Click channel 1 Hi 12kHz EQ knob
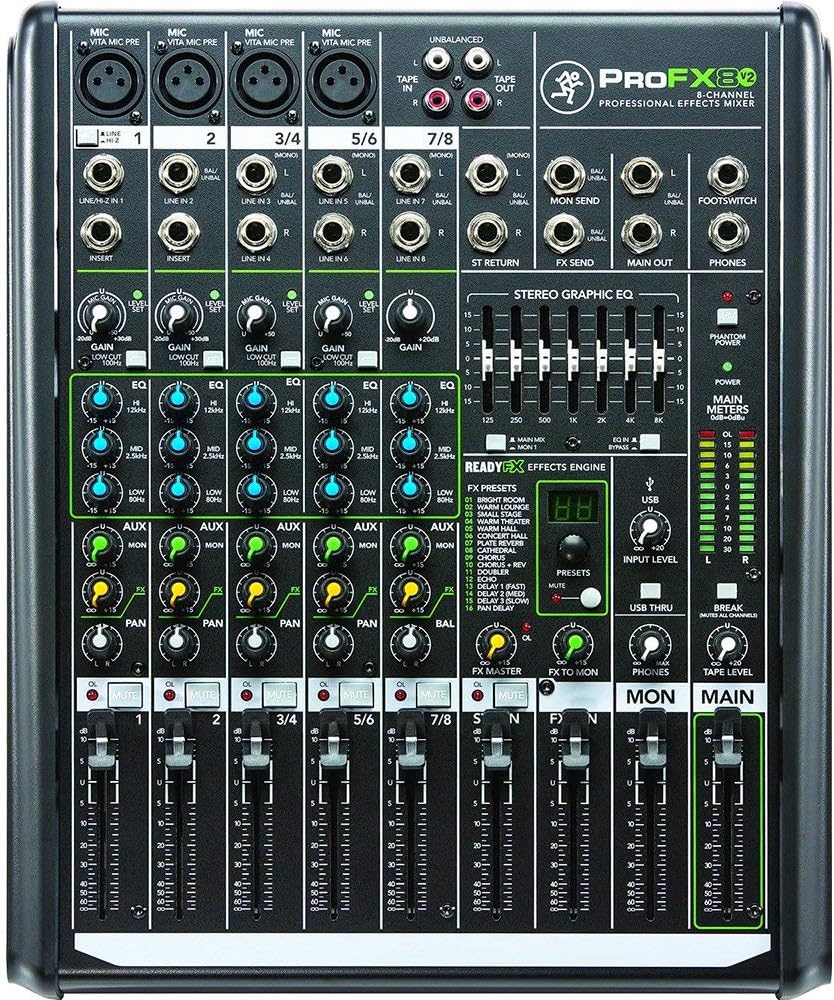The image size is (834, 1000). [x=99, y=399]
